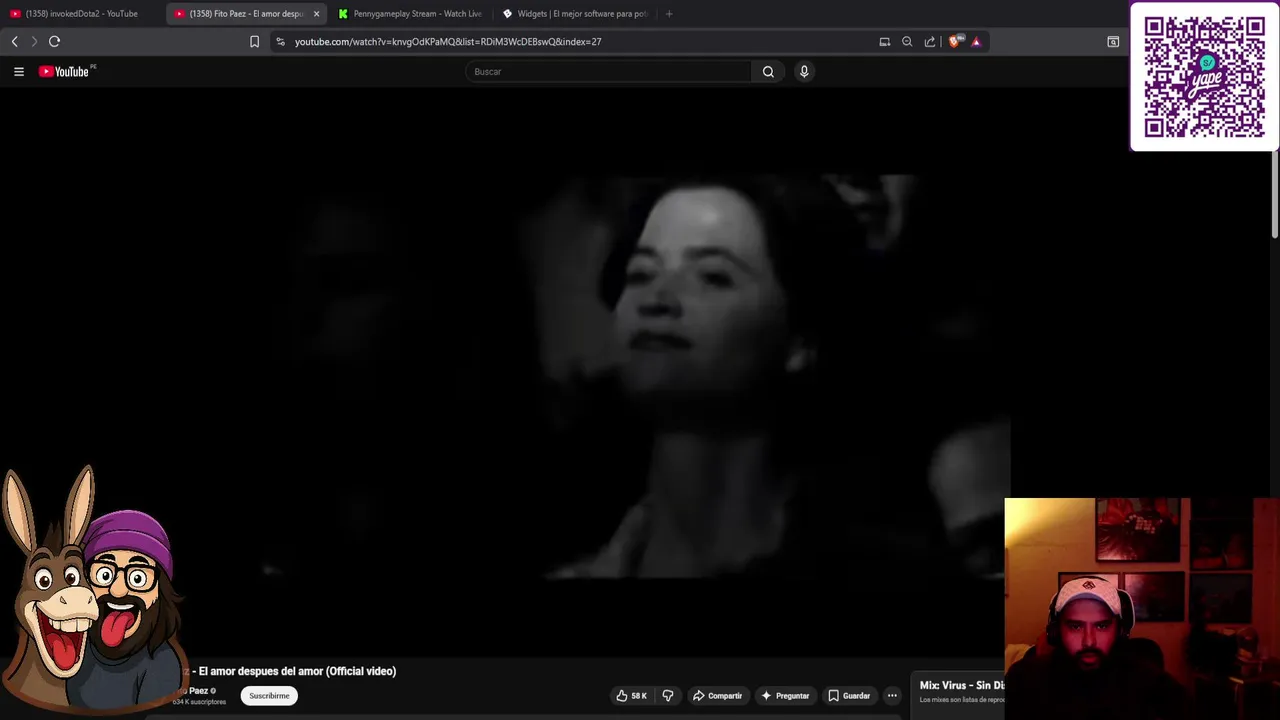Screen dimensions: 1280x720
Task: Switch to the invokedDota2 YouTube tab
Action: 82,14
